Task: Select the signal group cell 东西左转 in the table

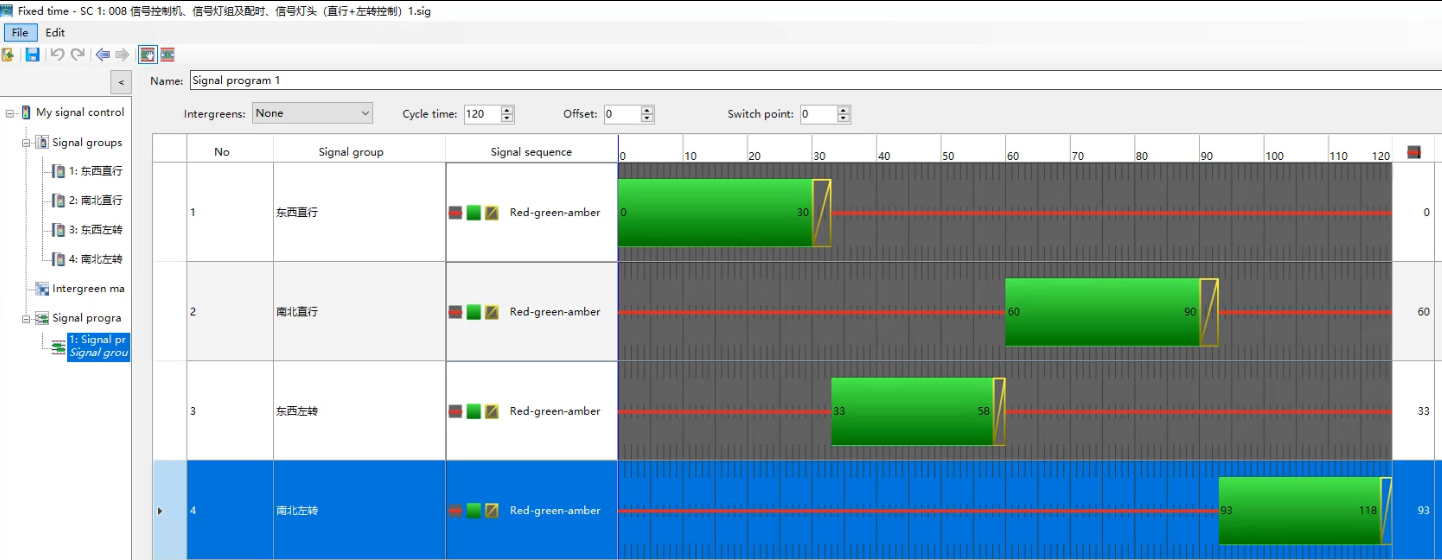Action: (359, 411)
